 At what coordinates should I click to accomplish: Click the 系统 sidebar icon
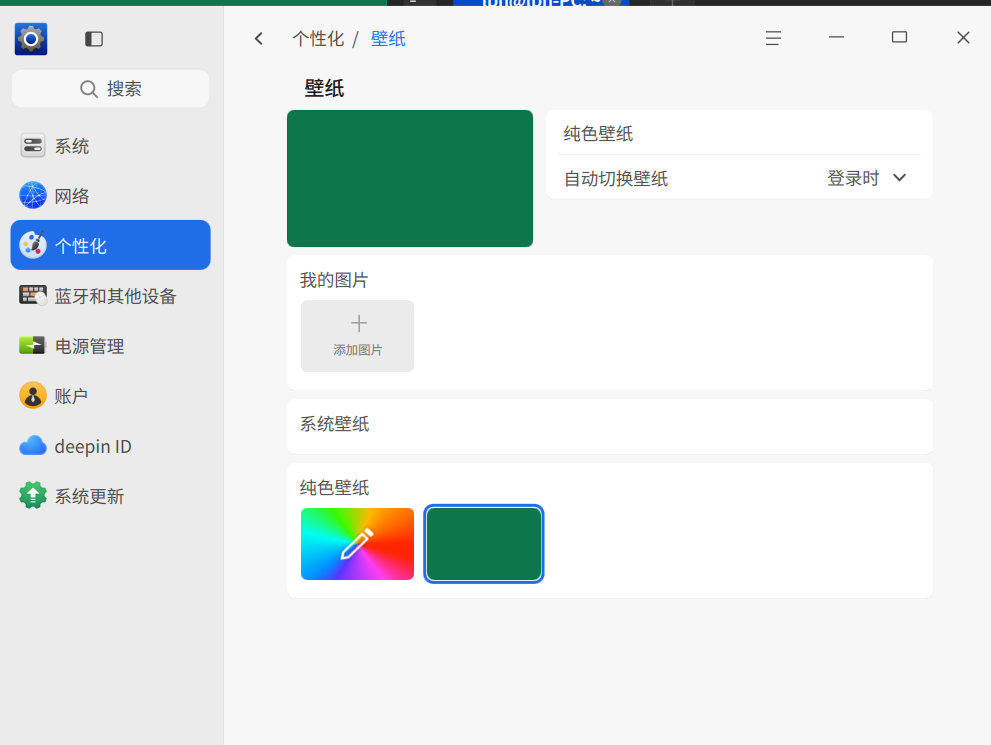point(32,146)
